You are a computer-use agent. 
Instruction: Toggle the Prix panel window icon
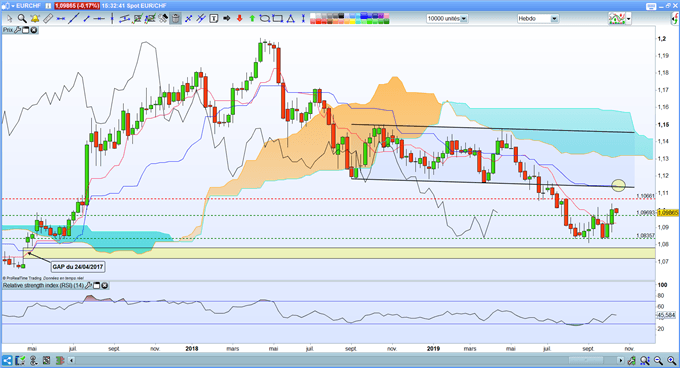tap(26, 30)
